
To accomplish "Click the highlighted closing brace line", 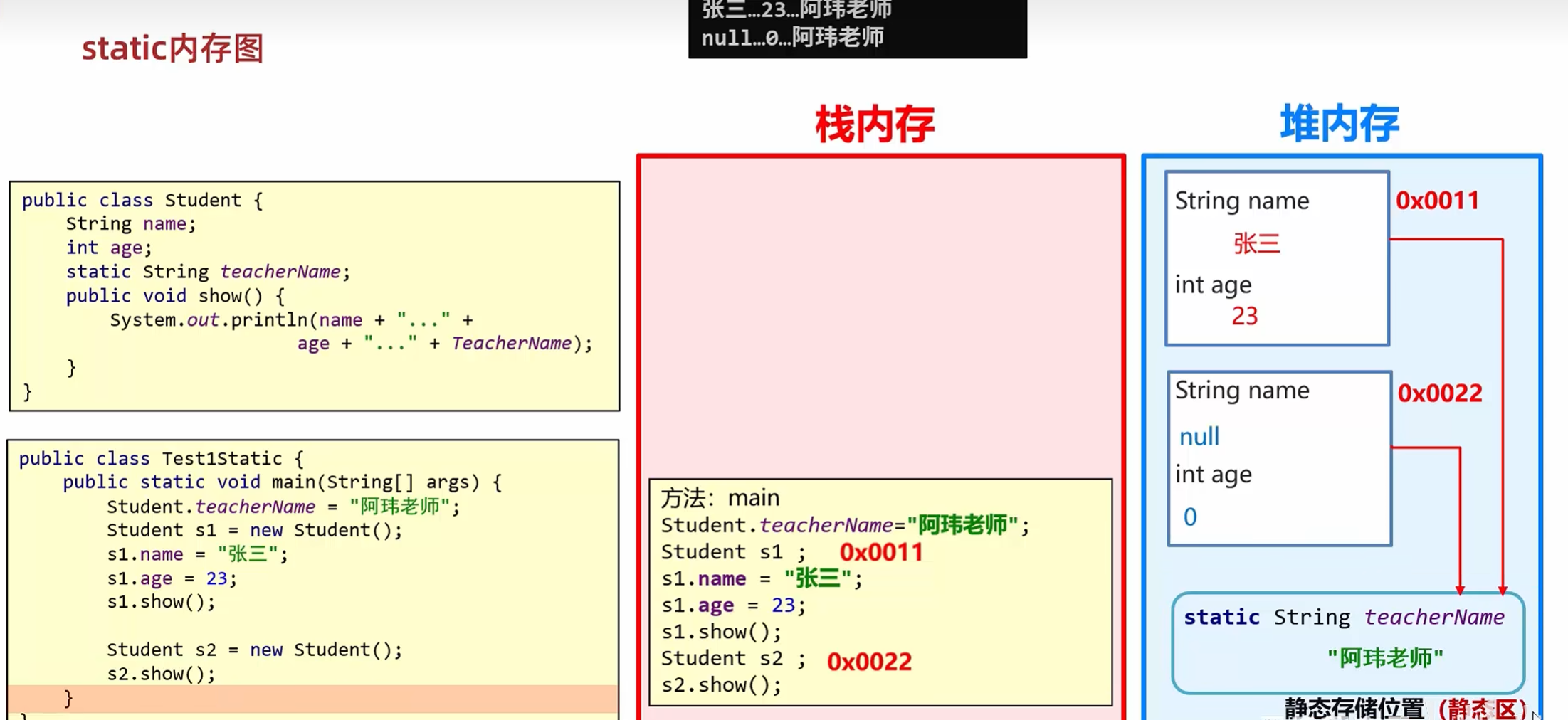I will point(313,699).
